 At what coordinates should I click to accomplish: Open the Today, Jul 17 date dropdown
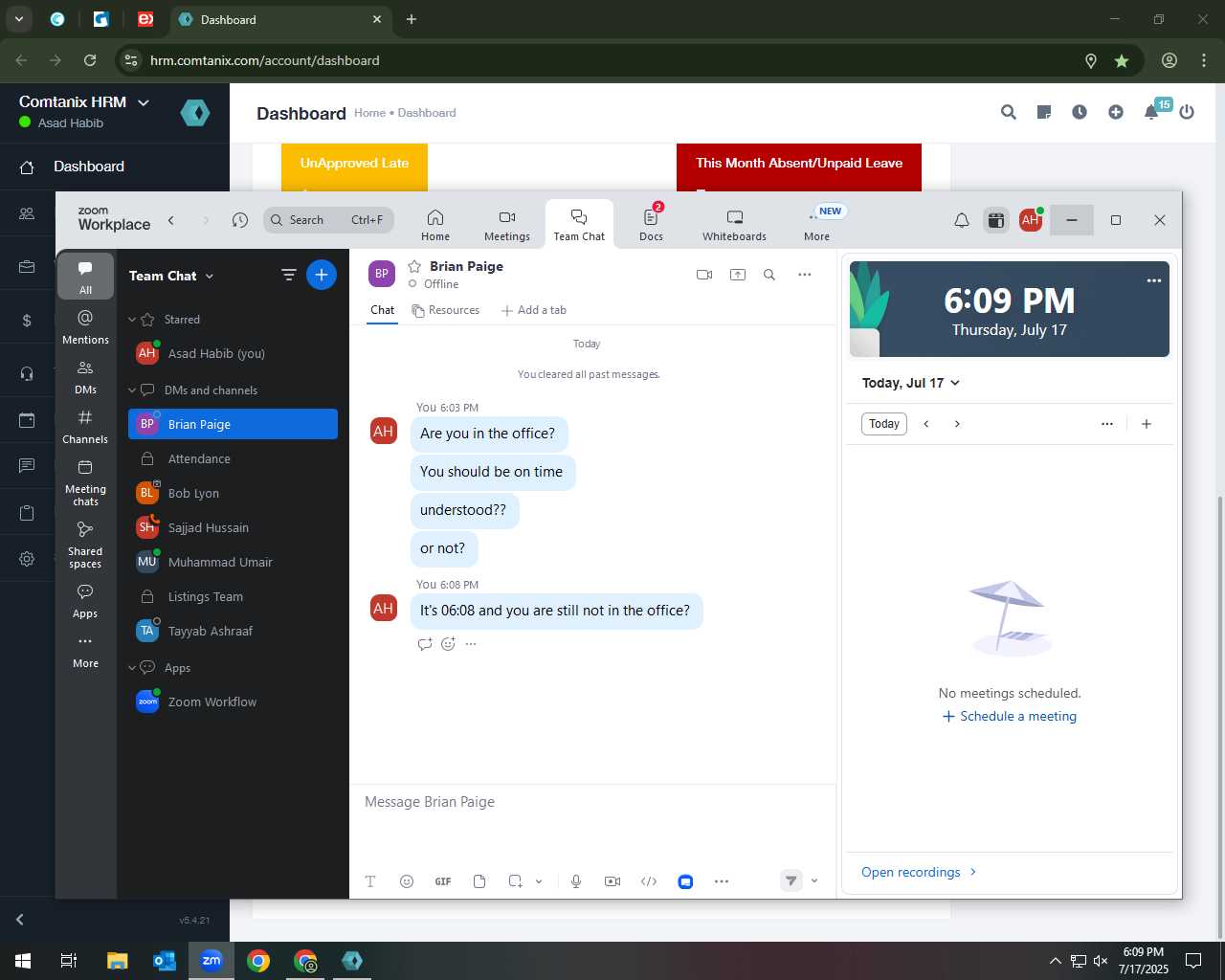(x=910, y=383)
